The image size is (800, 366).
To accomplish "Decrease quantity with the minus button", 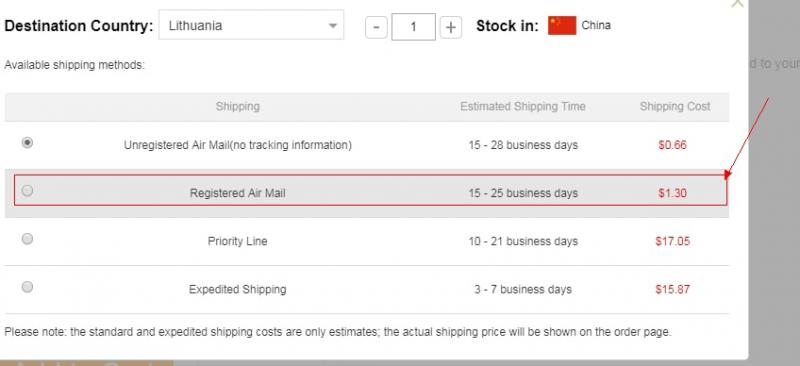I will point(376,27).
